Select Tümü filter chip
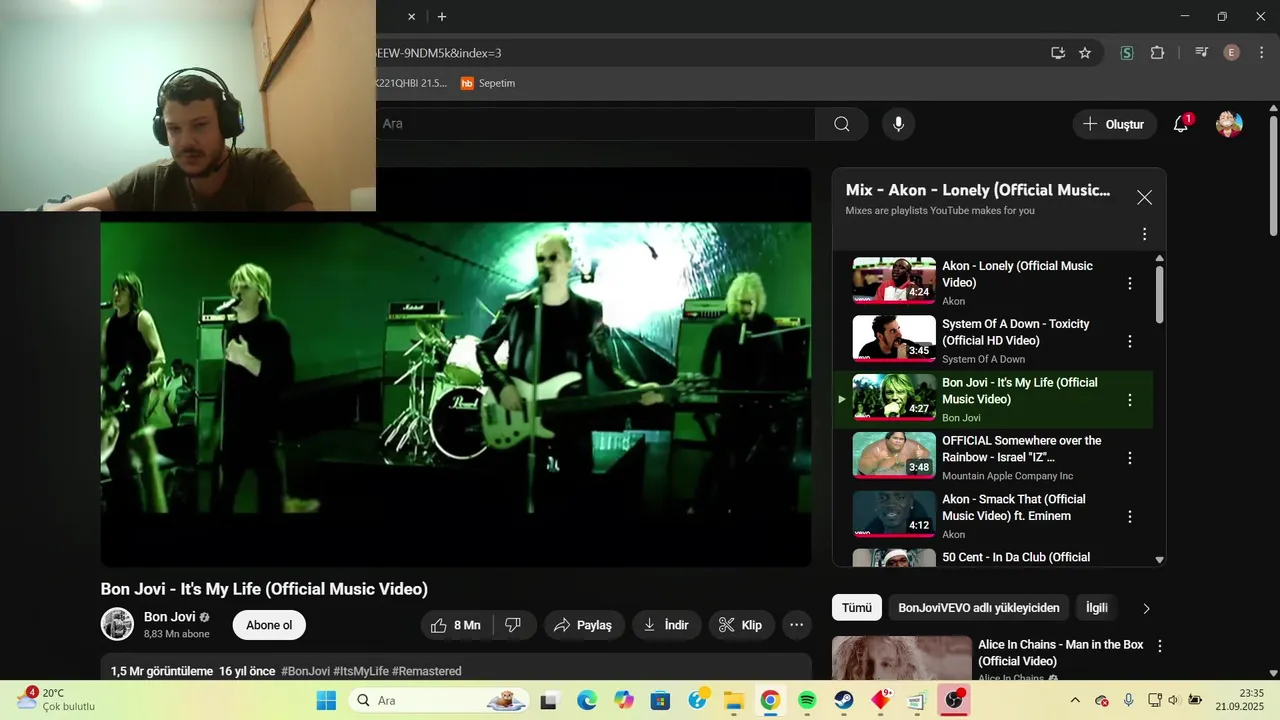Screen dimensions: 1280x720 [857, 607]
